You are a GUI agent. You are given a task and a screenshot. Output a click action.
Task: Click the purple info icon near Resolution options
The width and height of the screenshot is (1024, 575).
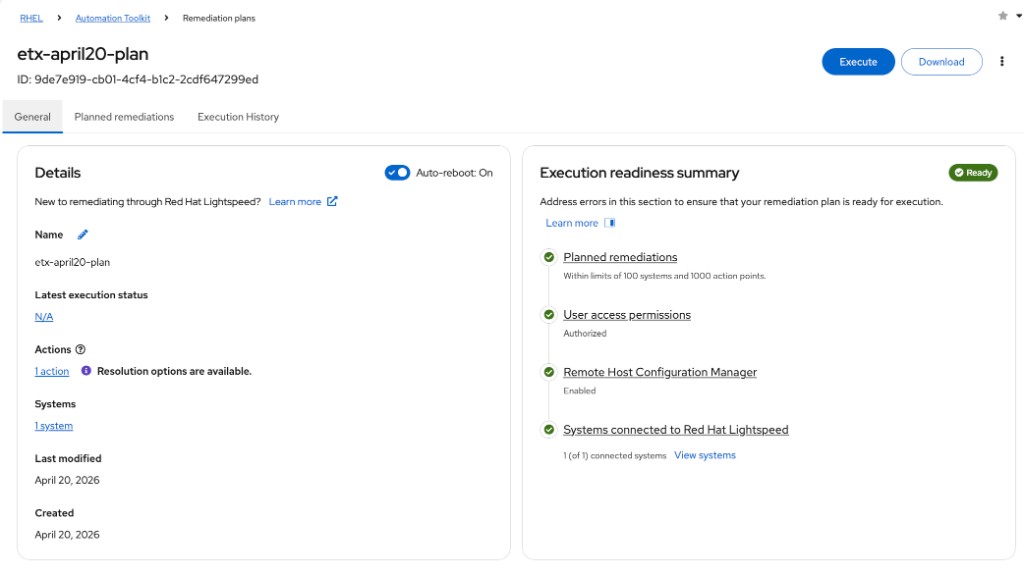click(86, 370)
